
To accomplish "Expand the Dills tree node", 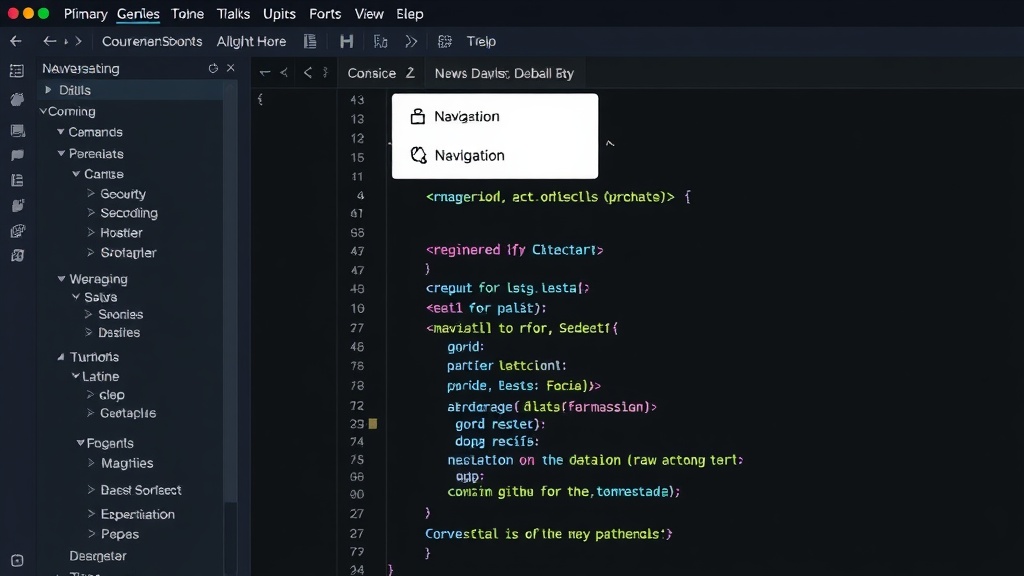I will 48,90.
